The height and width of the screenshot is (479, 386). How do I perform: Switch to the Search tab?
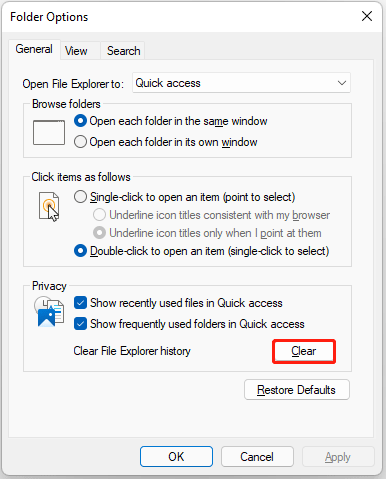pos(123,51)
